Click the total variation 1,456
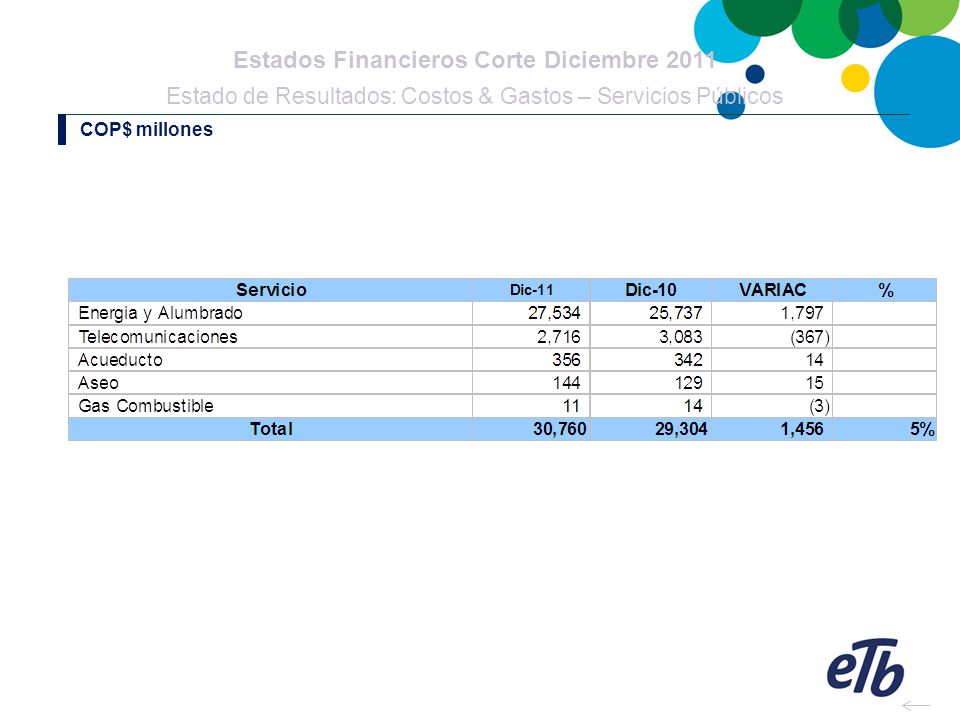Viewport: 960px width, 720px height. pyautogui.click(x=802, y=429)
